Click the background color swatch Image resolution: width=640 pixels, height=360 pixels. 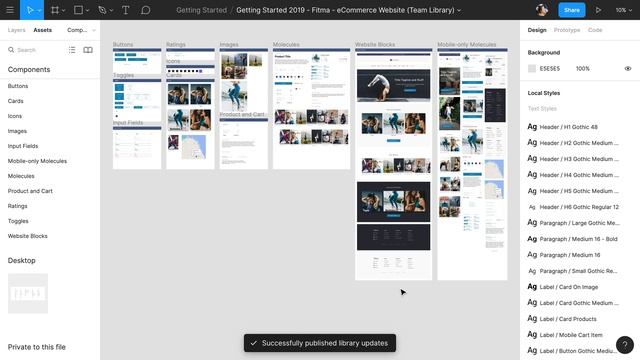click(532, 69)
